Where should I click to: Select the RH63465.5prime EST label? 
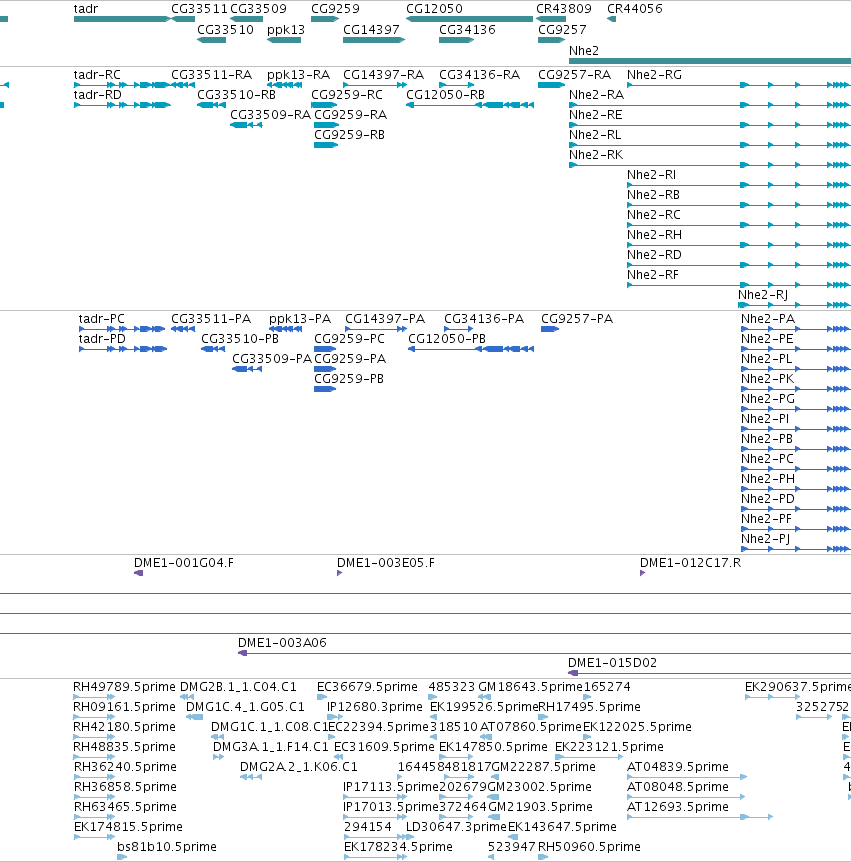[x=125, y=806]
